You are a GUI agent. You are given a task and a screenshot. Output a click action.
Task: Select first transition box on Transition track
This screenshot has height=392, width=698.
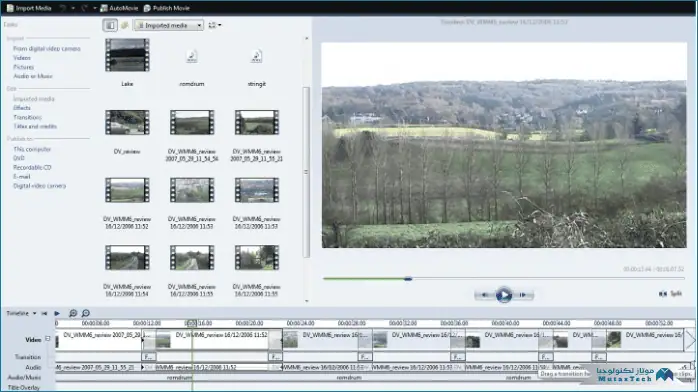(149, 357)
